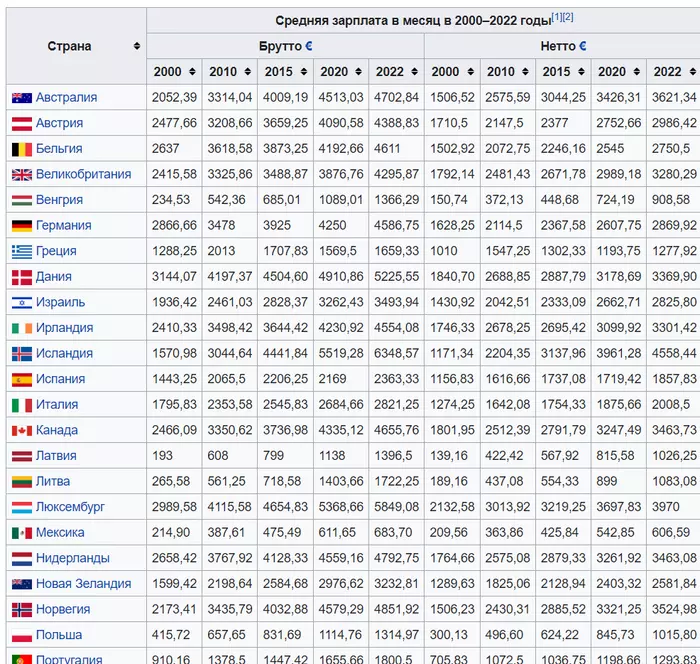Open the Венгрия country link
700x664 pixels.
coord(59,200)
